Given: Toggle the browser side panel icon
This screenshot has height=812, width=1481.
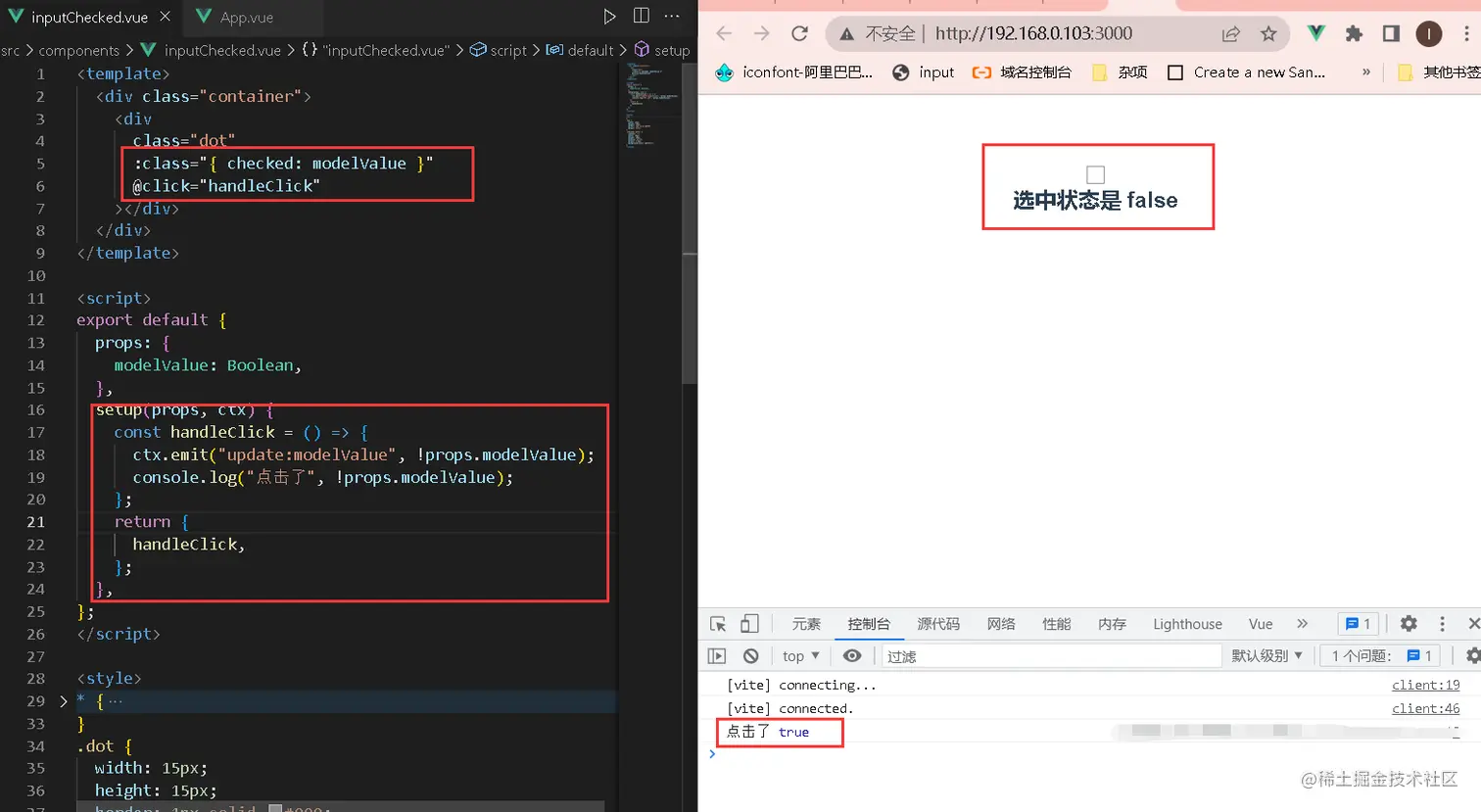Looking at the screenshot, I should coord(1391,33).
